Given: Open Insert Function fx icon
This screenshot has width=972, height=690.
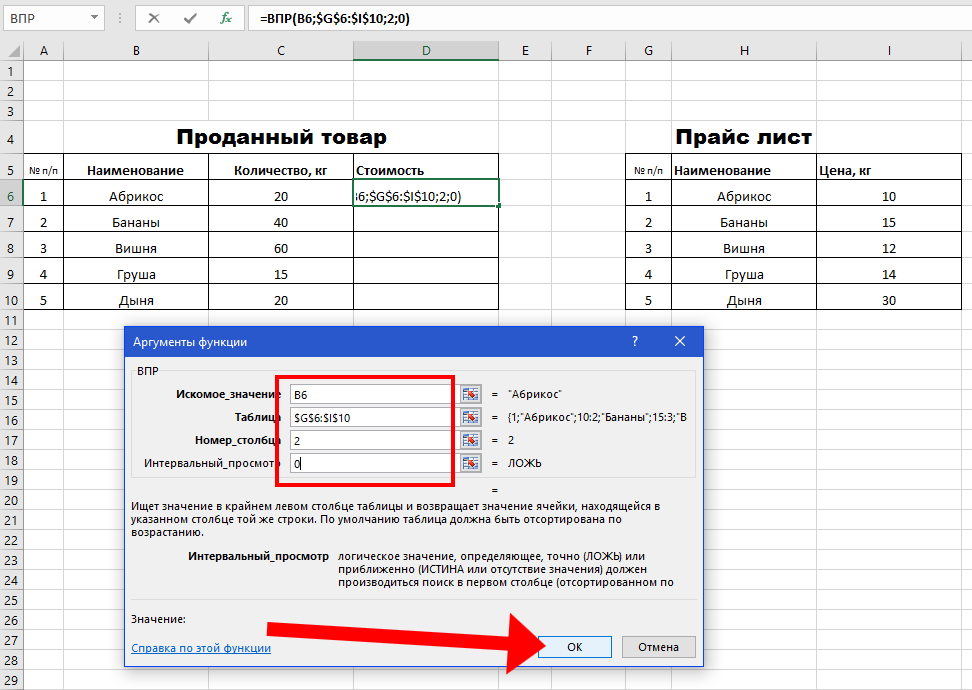Looking at the screenshot, I should (x=226, y=18).
